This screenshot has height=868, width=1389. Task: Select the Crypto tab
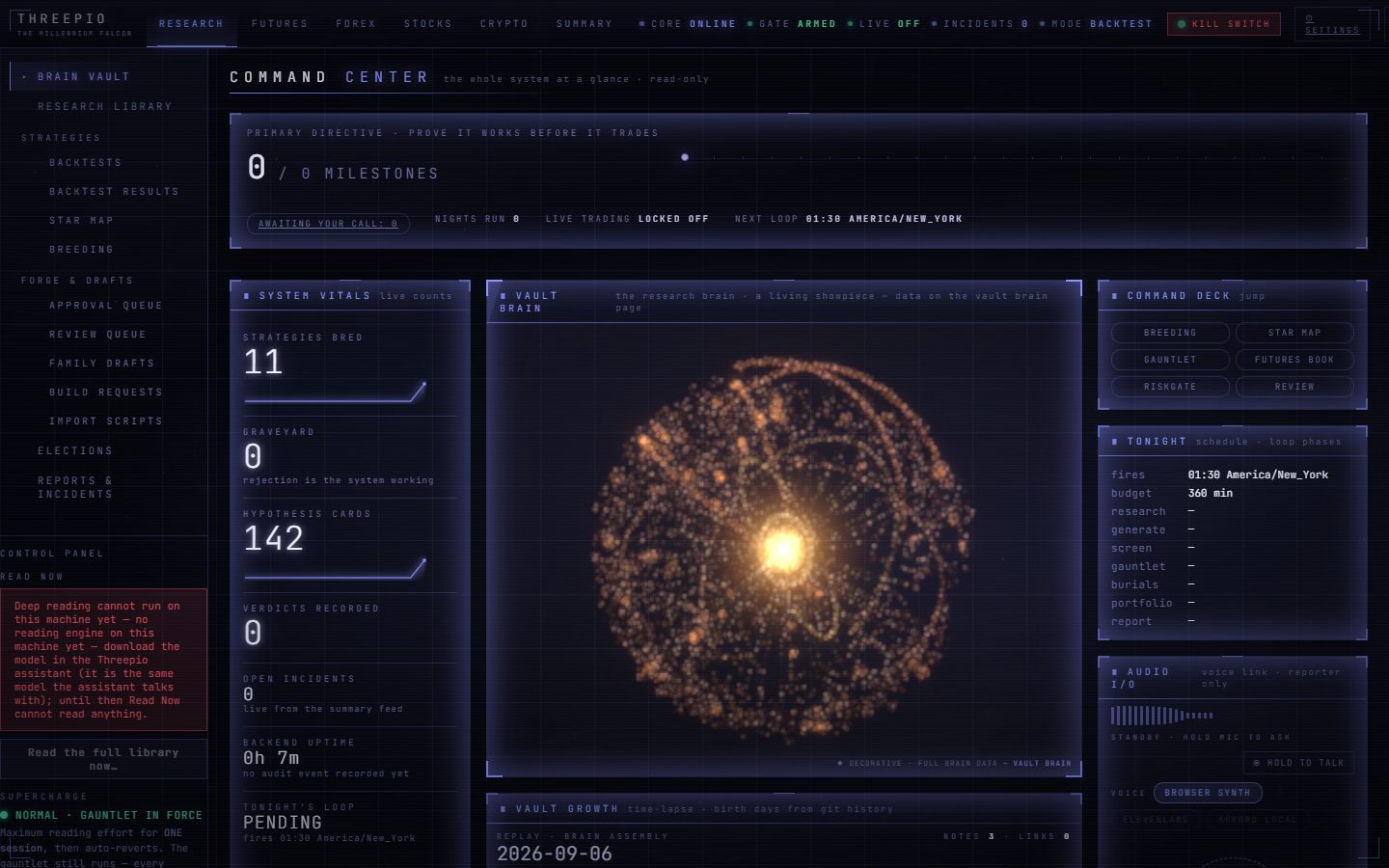504,24
